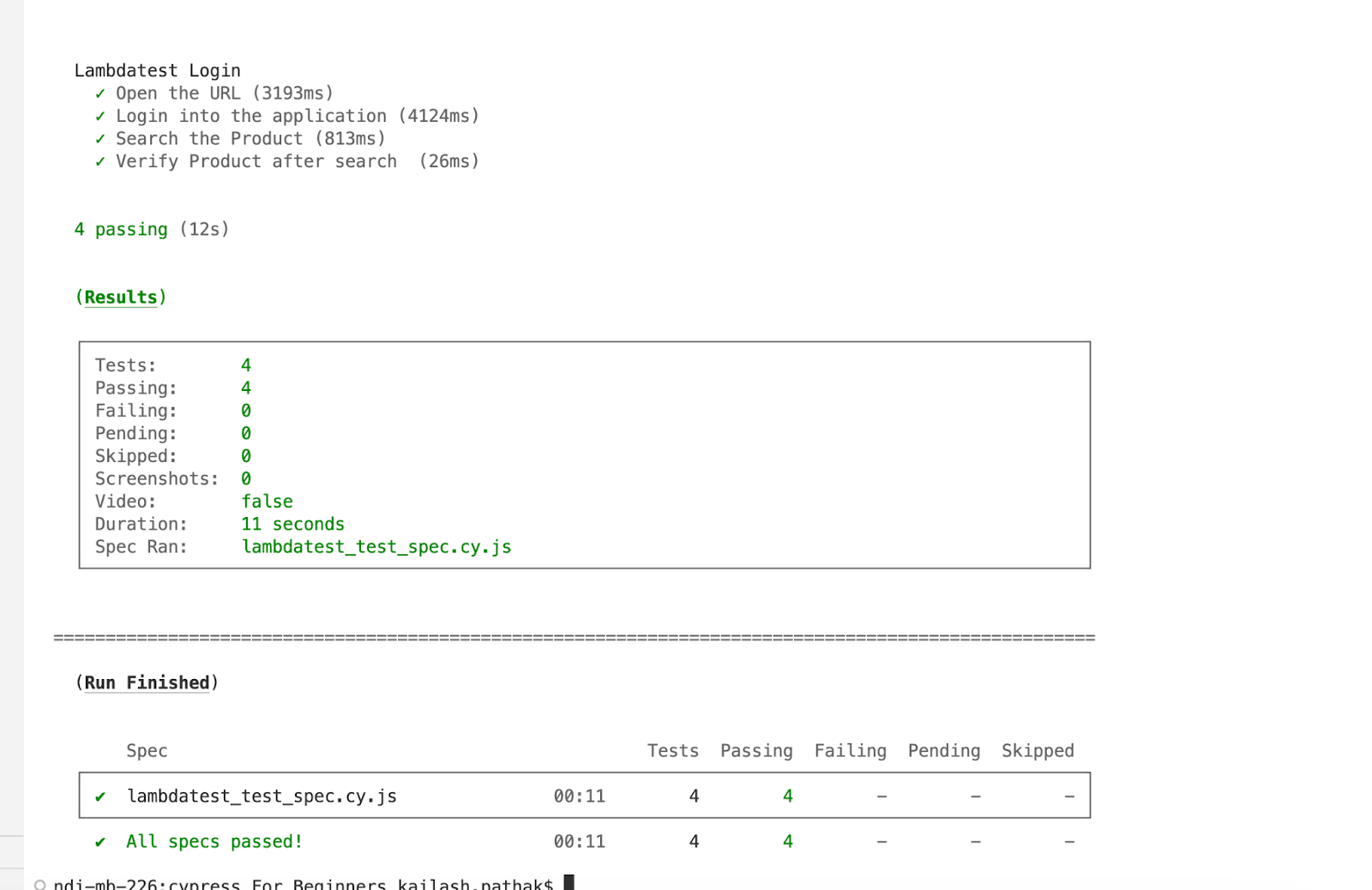Click the checkmark beside 'Login into the application'
Viewport: 1372px width, 890px height.
click(100, 115)
